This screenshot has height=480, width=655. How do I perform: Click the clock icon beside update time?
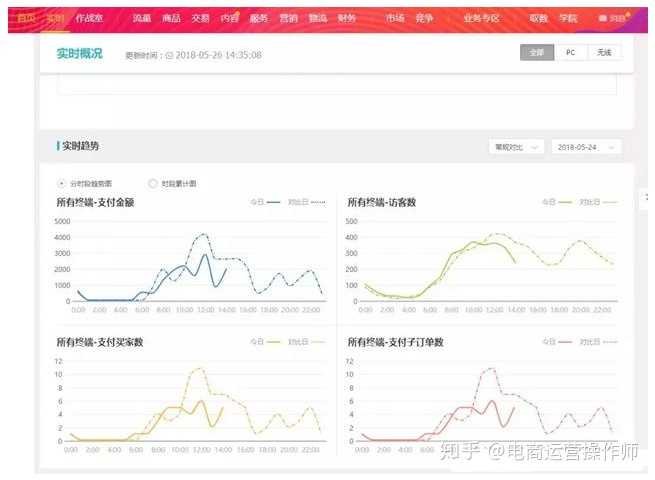coord(169,55)
